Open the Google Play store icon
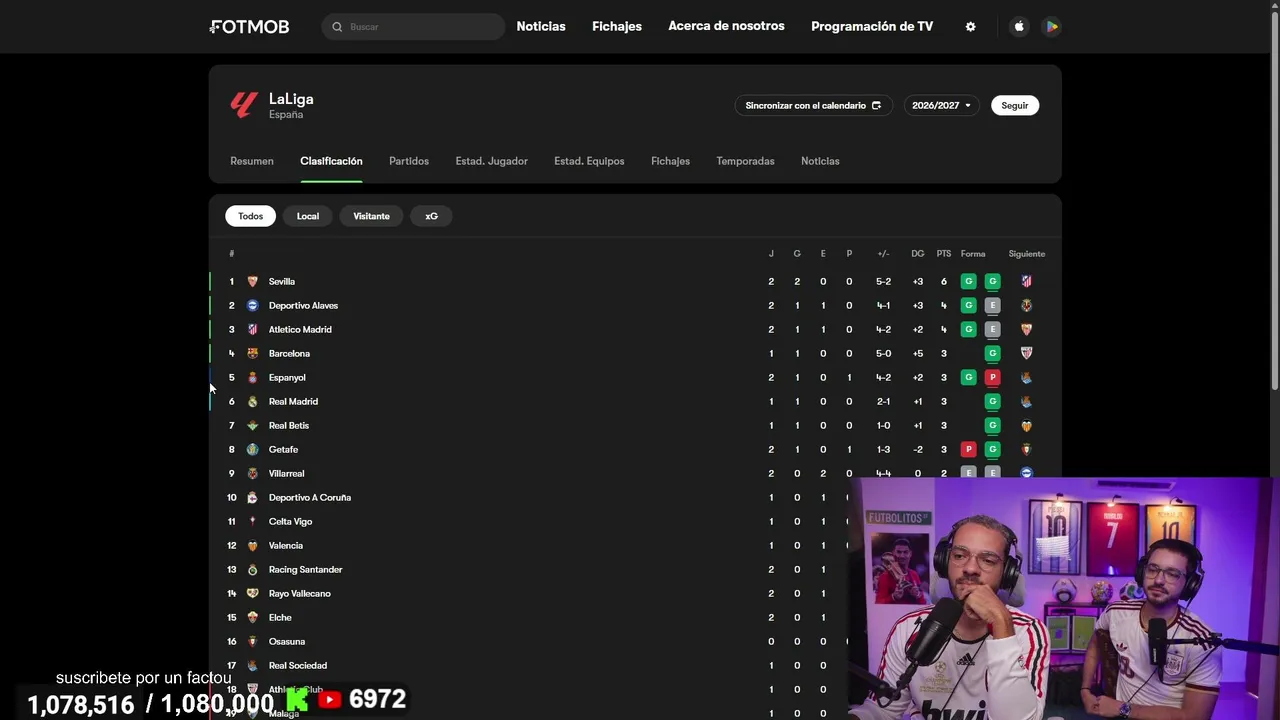 [1051, 27]
